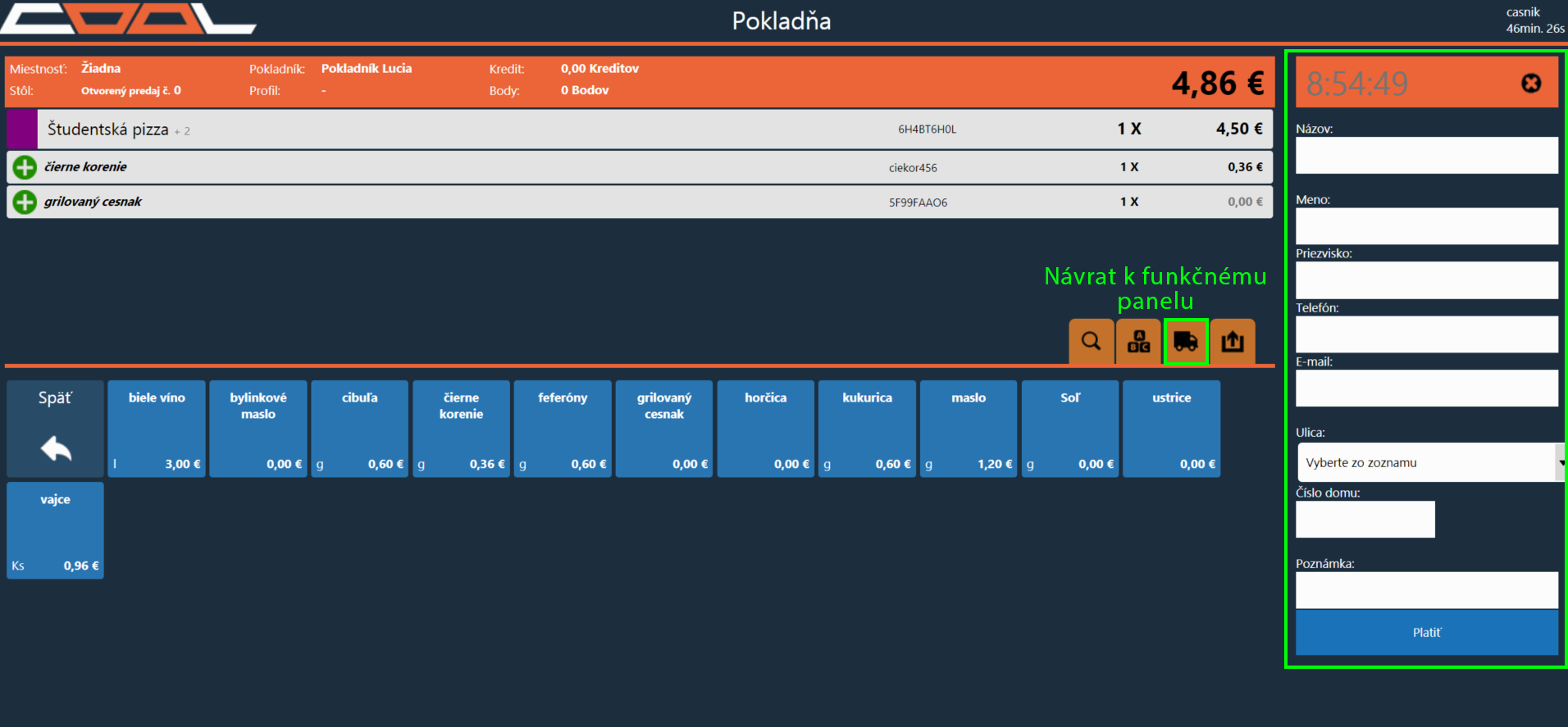
Task: Add biele víno item
Action: (157, 429)
